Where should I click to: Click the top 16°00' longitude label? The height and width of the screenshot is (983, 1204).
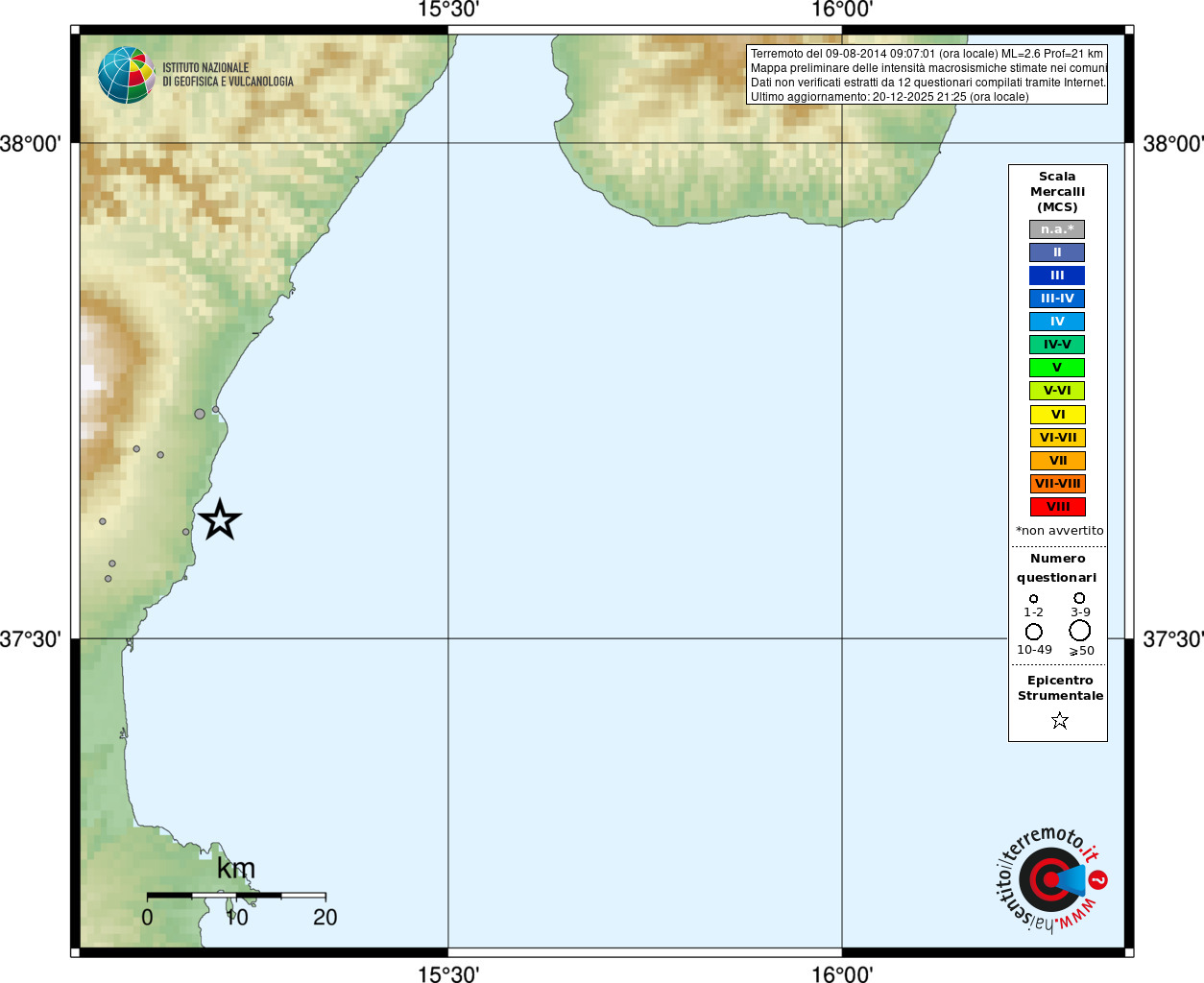tap(842, 10)
